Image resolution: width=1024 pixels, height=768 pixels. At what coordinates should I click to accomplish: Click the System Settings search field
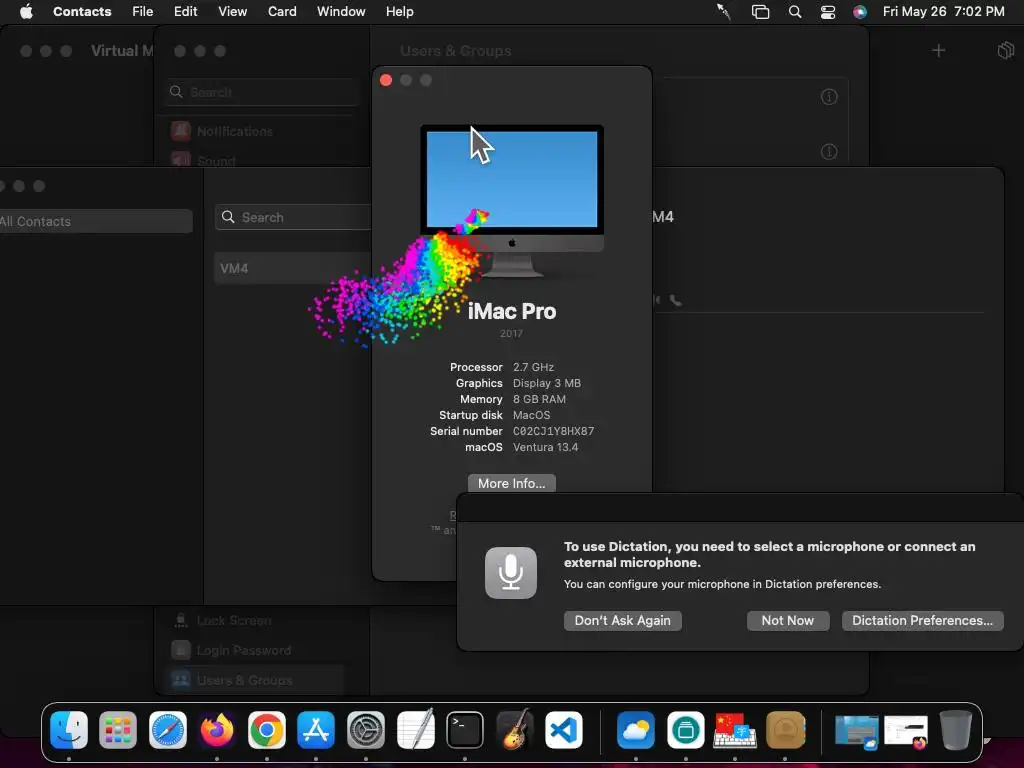(x=263, y=92)
